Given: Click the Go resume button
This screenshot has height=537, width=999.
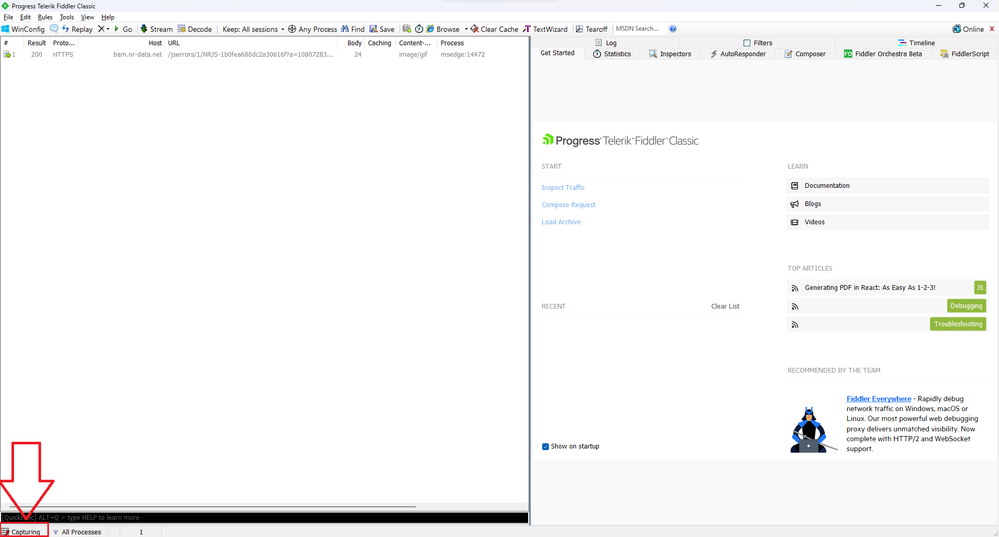Looking at the screenshot, I should 123,29.
